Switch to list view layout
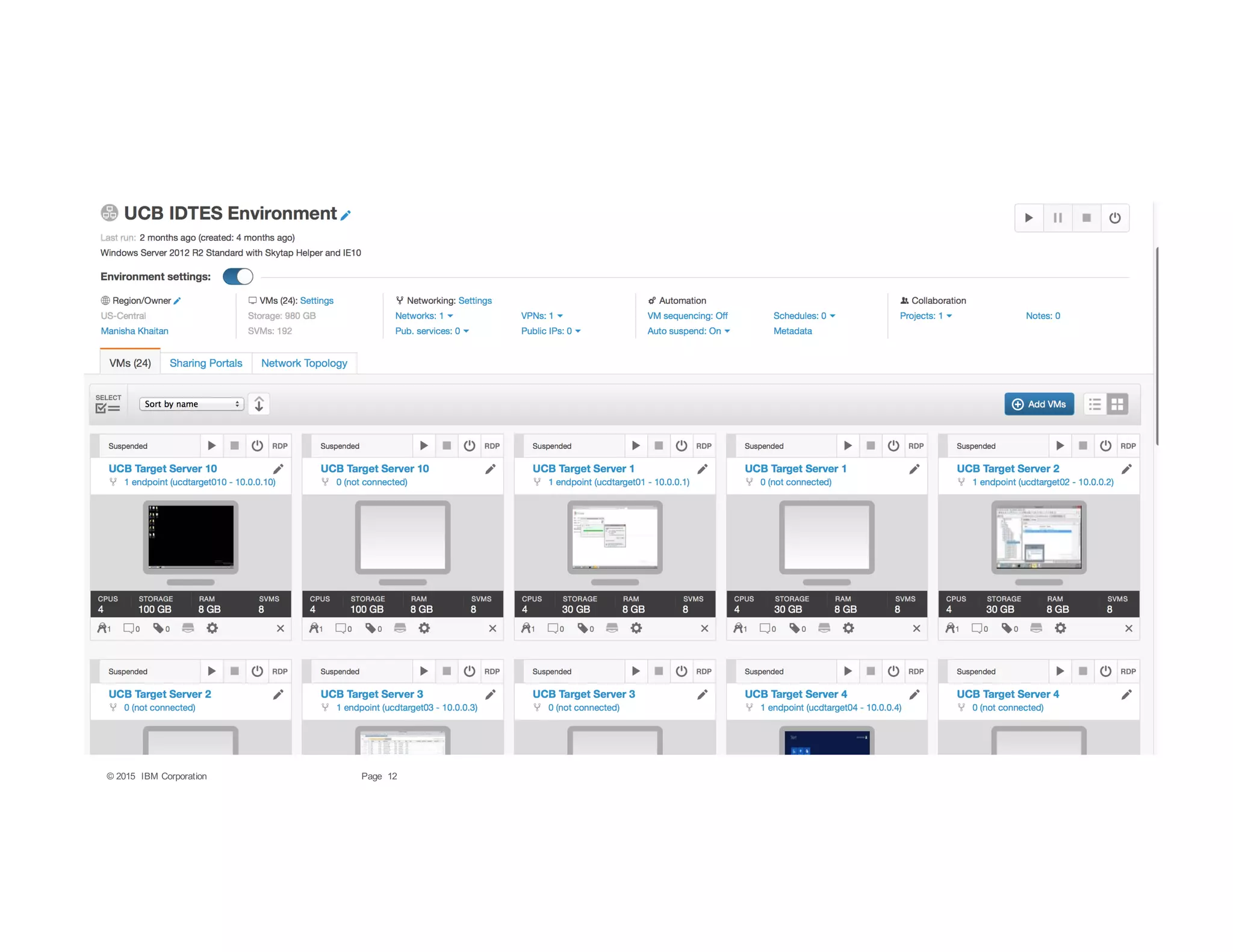Screen dimensions: 1233x952 (x=1095, y=404)
